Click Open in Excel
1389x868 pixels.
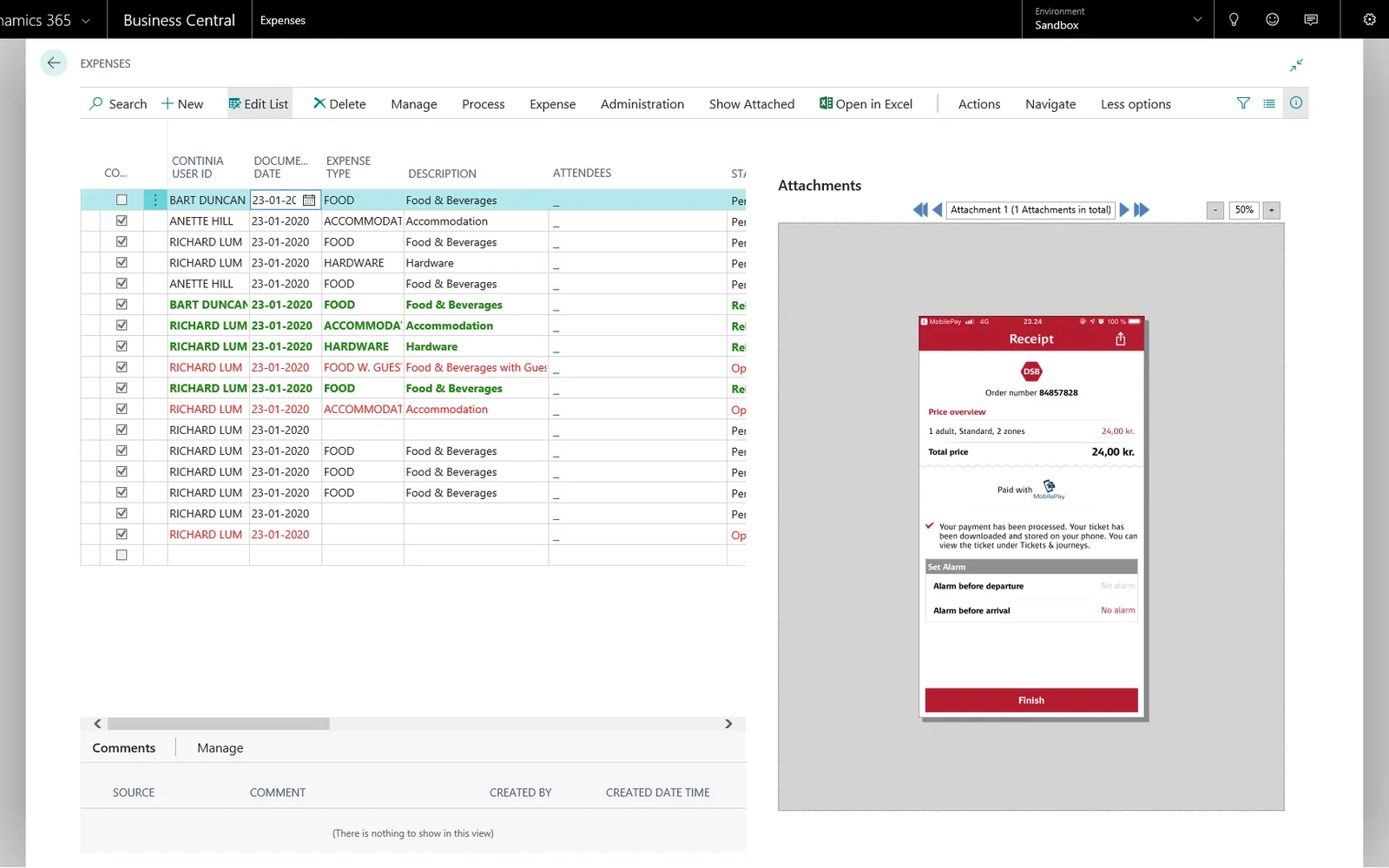[866, 104]
